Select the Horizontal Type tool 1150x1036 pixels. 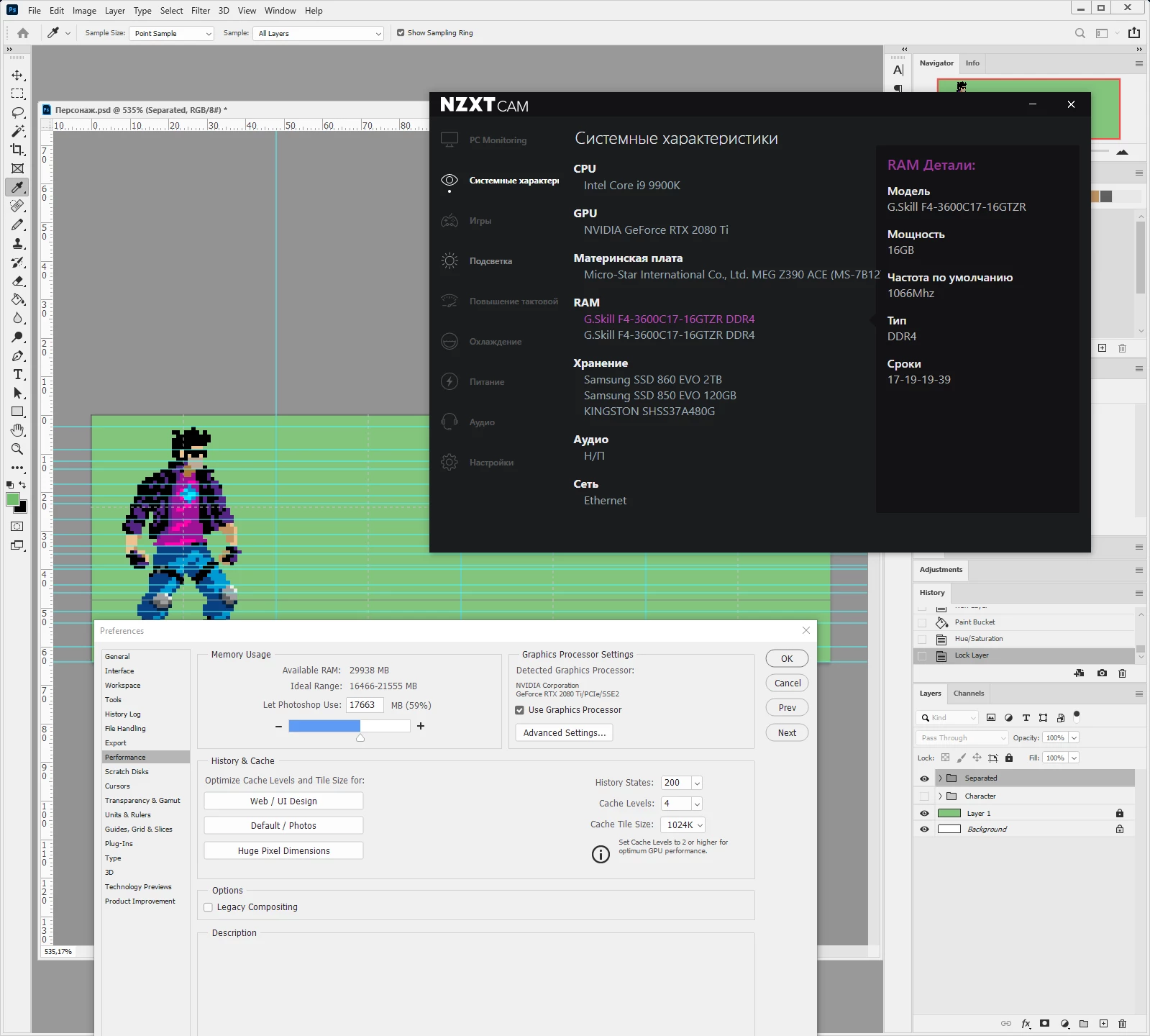pos(17,375)
